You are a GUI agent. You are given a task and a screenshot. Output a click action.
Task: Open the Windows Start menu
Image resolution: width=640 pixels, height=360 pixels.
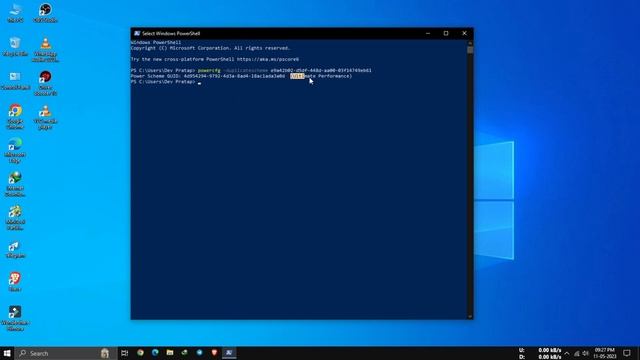tap(7, 353)
